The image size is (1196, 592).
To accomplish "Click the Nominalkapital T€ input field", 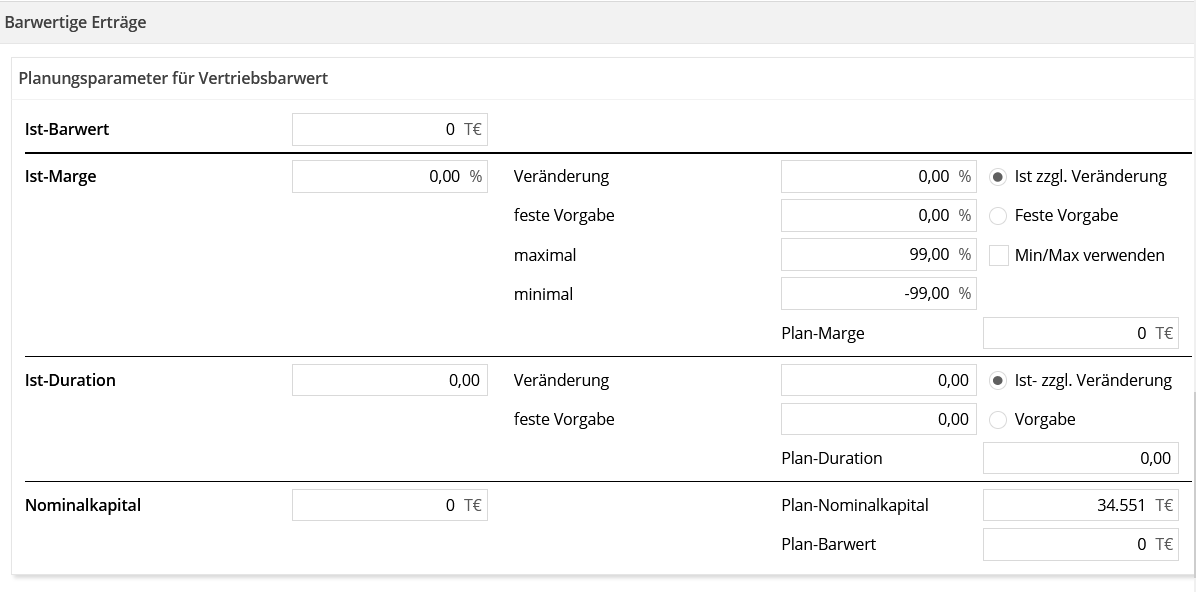I will pos(390,505).
